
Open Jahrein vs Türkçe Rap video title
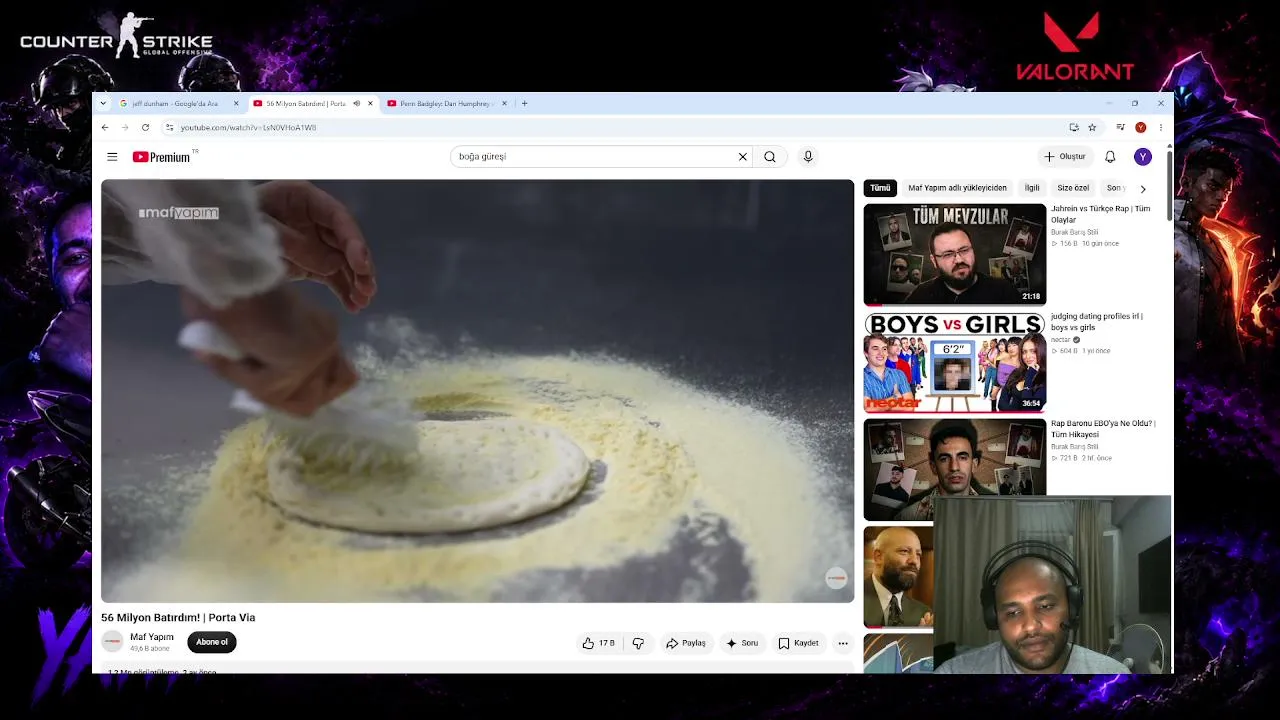point(1100,214)
